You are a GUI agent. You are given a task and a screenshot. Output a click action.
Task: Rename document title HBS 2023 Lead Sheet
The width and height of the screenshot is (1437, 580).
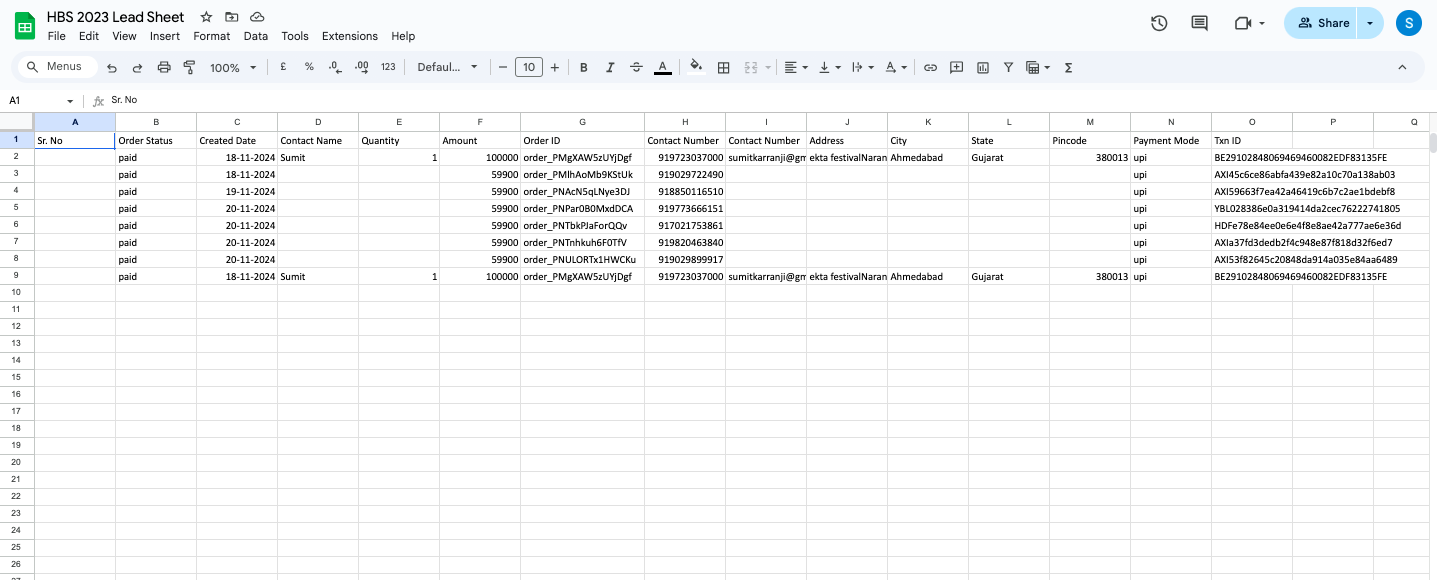coord(116,17)
